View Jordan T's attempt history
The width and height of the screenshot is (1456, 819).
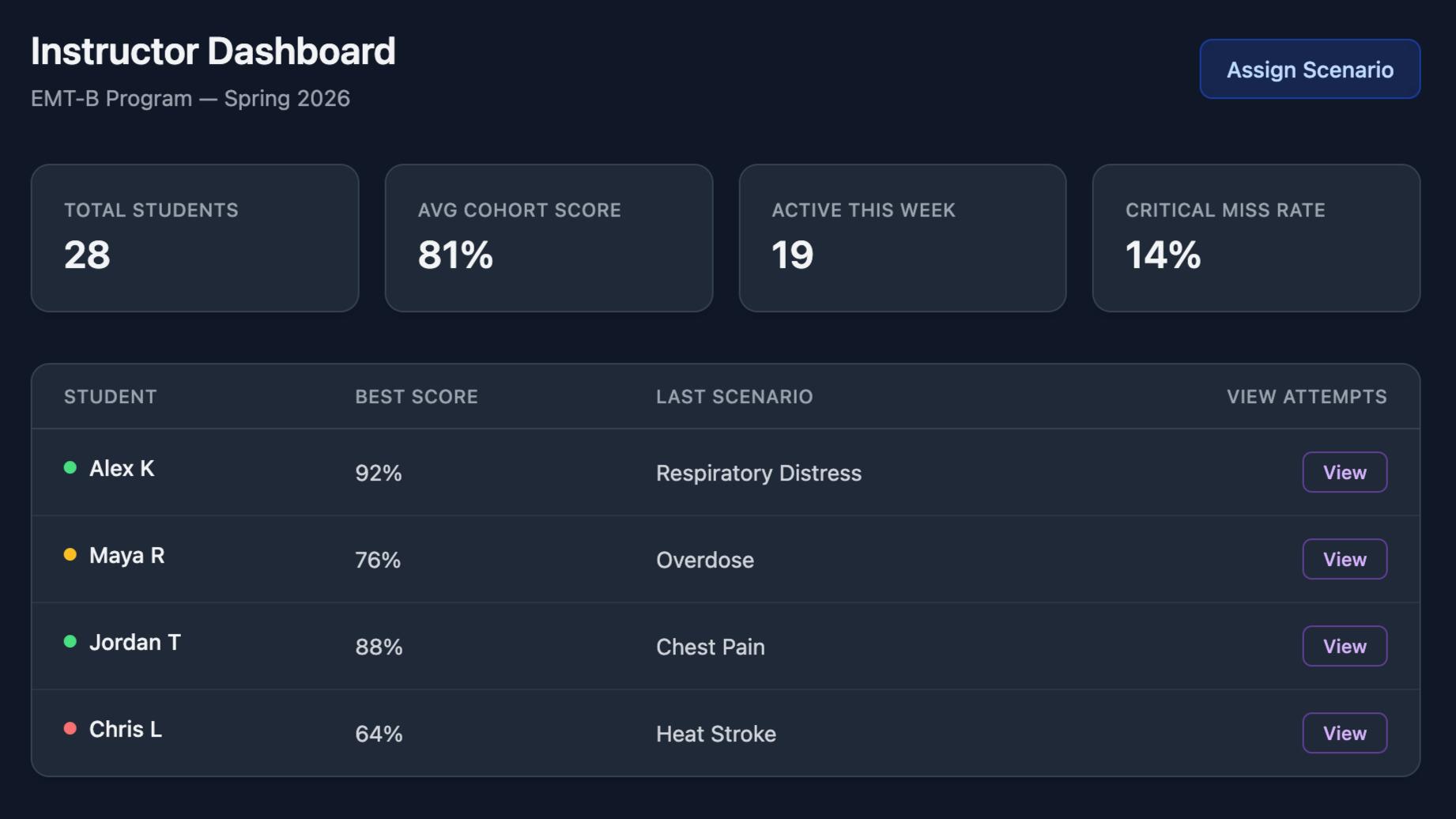tap(1345, 646)
